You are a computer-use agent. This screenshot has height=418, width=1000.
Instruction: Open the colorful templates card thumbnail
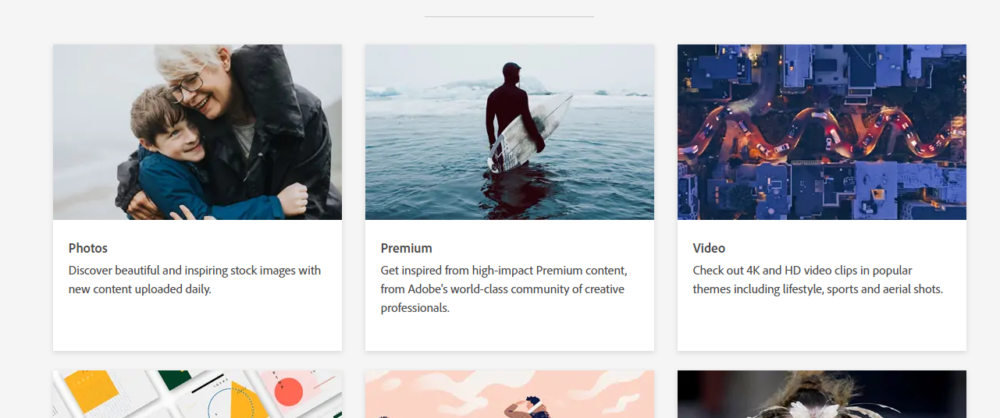tap(197, 395)
